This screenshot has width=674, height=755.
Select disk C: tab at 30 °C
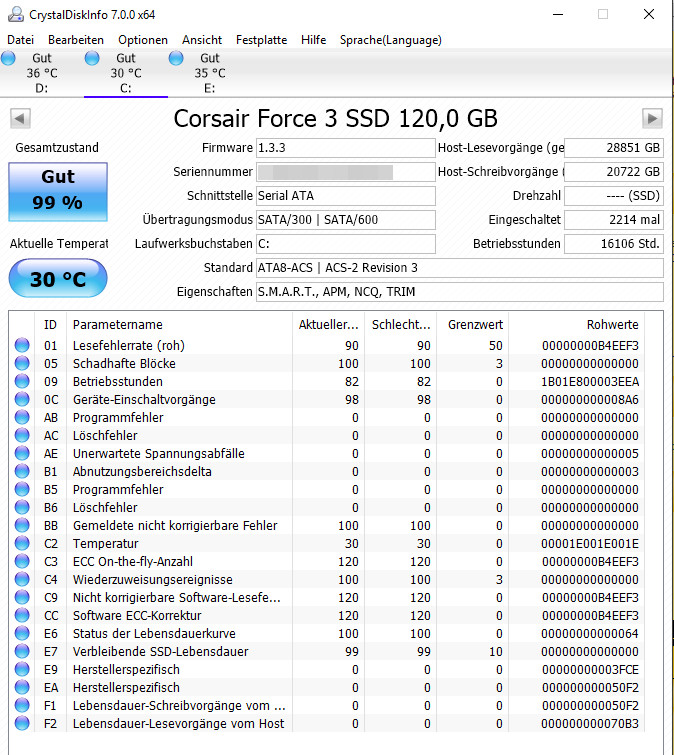[126, 73]
